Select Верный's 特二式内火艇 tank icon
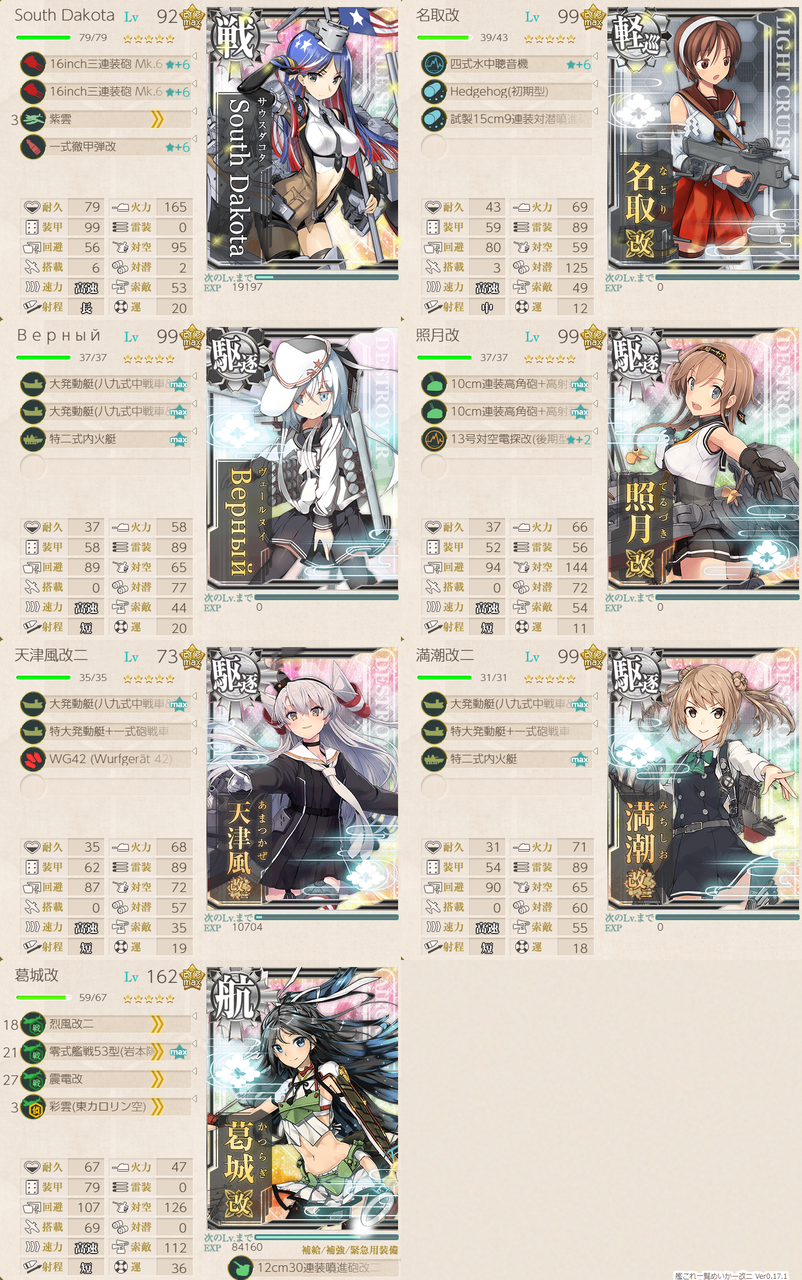Screen dimensions: 802x1280 click(33, 439)
